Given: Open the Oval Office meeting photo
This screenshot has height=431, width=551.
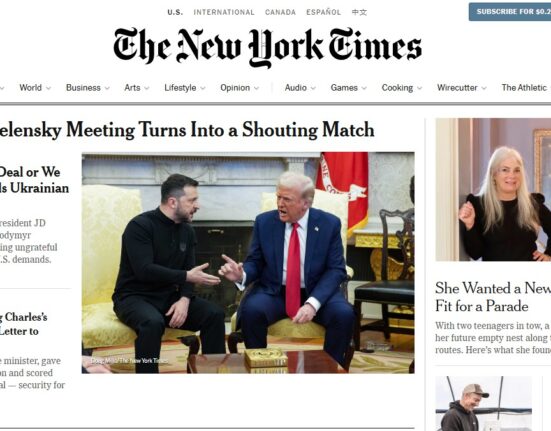Looking at the screenshot, I should (248, 262).
